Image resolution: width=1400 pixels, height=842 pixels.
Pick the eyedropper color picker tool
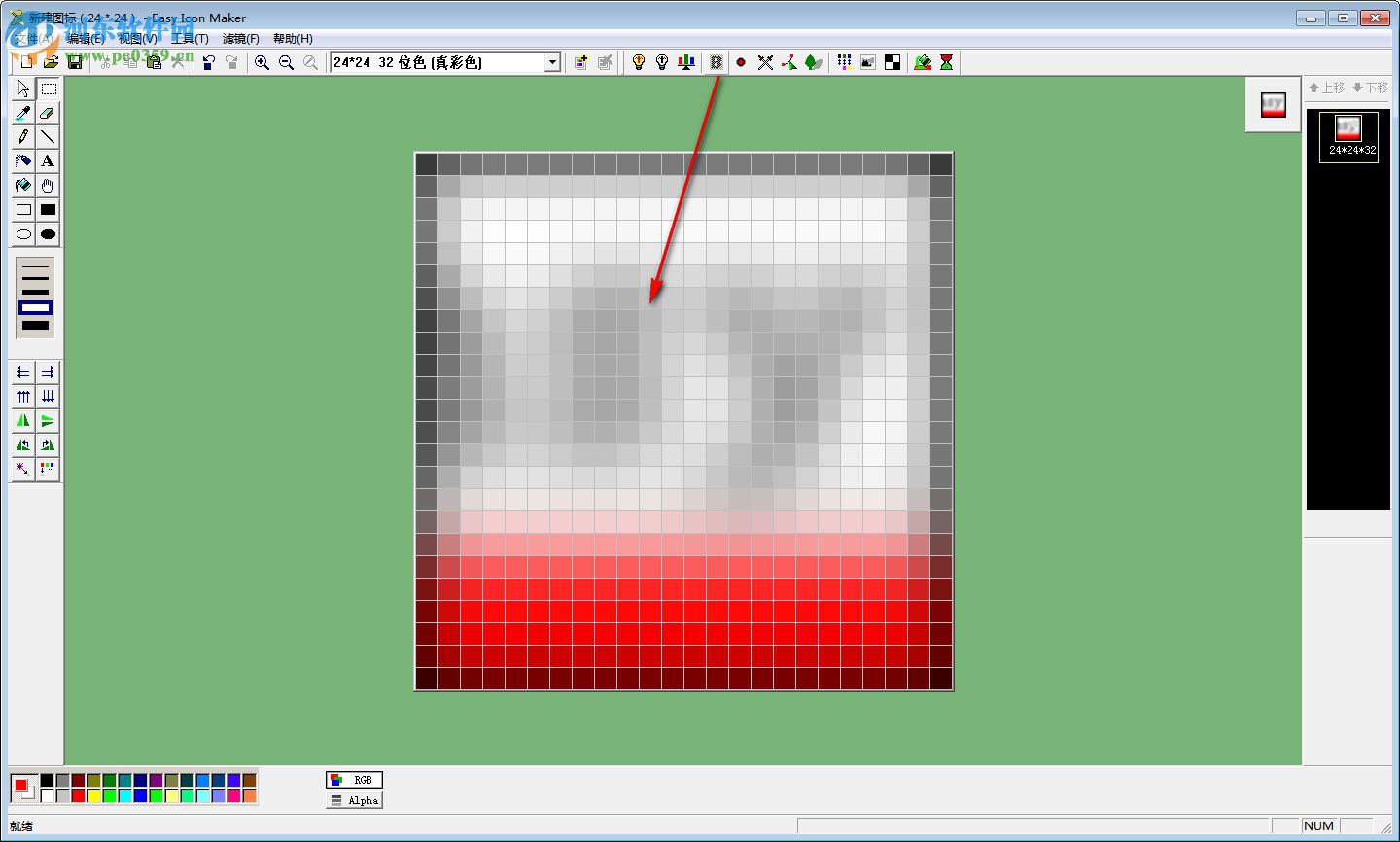pyautogui.click(x=23, y=113)
